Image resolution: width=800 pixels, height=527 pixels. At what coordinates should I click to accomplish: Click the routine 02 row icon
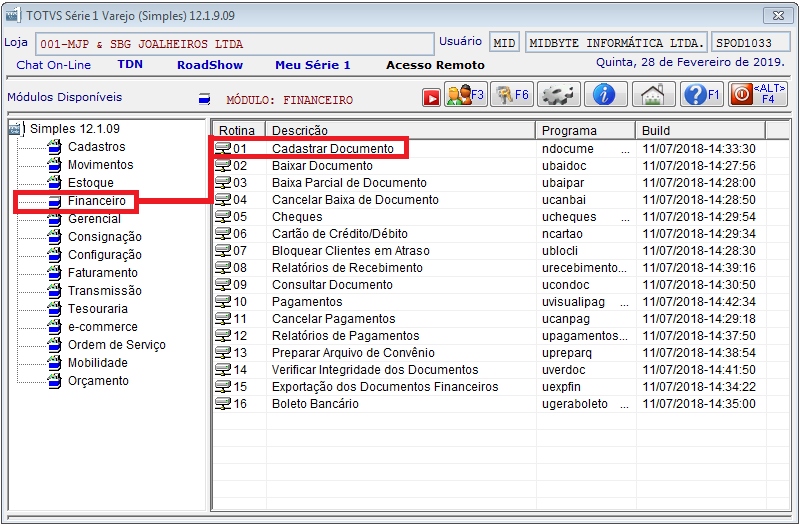point(223,166)
